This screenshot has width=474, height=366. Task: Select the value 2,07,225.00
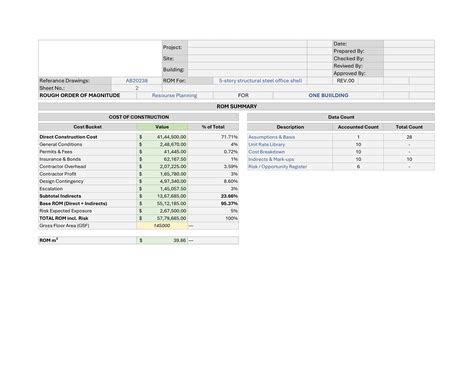pyautogui.click(x=162, y=166)
